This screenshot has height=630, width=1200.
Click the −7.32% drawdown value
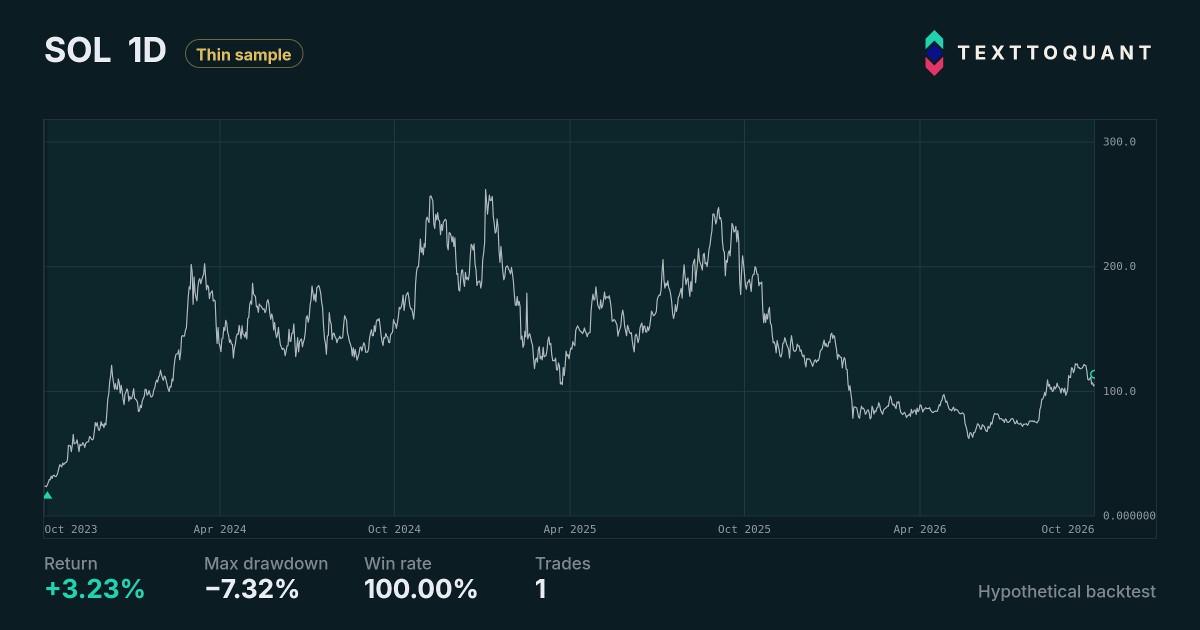252,590
